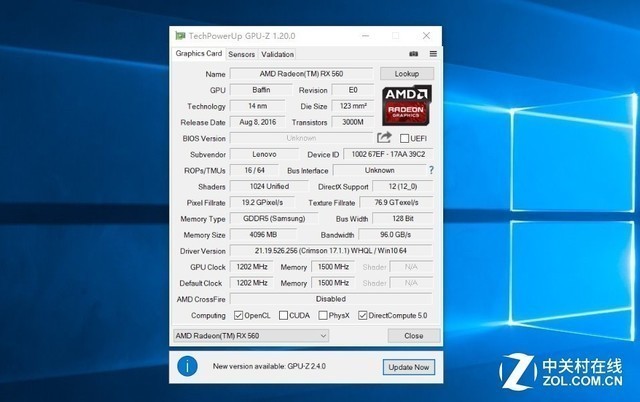The width and height of the screenshot is (640, 402).
Task: Open the hamburger menu icon
Action: [x=433, y=54]
